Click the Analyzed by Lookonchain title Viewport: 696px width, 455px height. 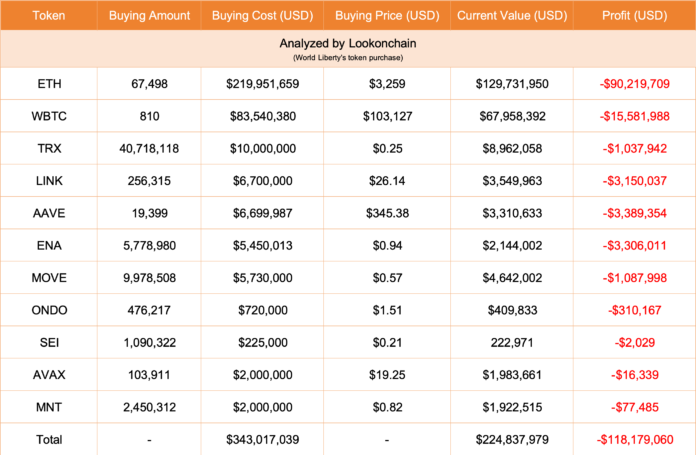pyautogui.click(x=348, y=44)
